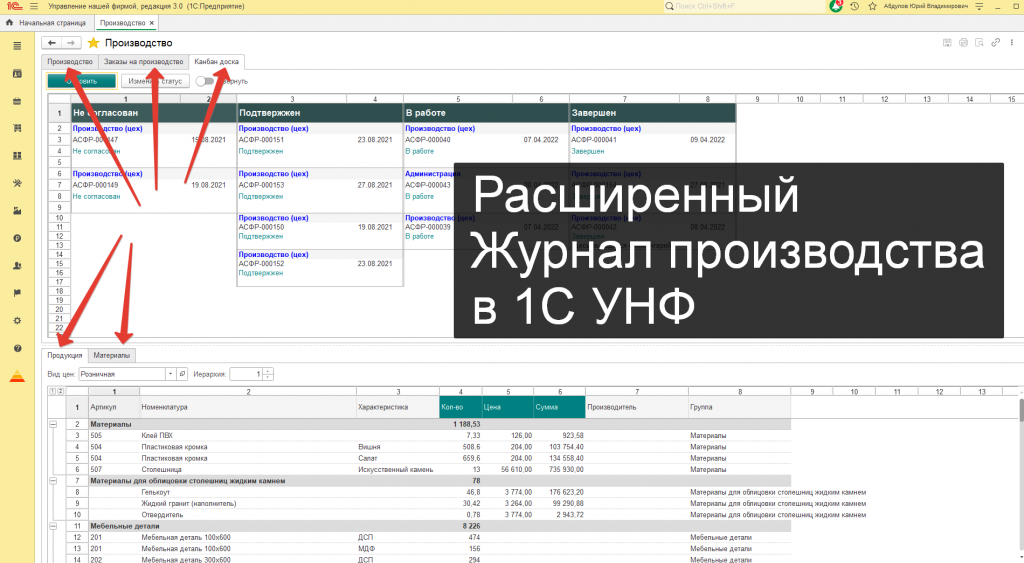Open the history clock icon
The width and height of the screenshot is (1024, 563).
click(x=854, y=6)
